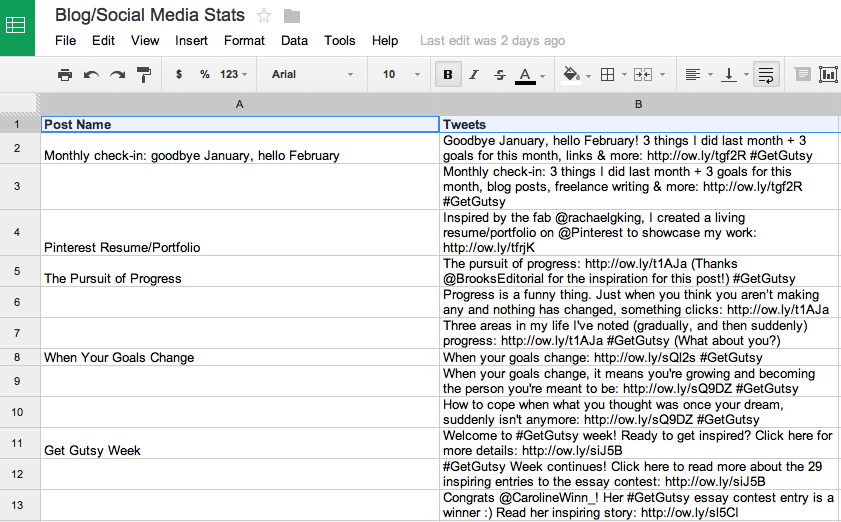841x522 pixels.
Task: Click the 'When Your Goals Change' cell
Action: click(240, 357)
